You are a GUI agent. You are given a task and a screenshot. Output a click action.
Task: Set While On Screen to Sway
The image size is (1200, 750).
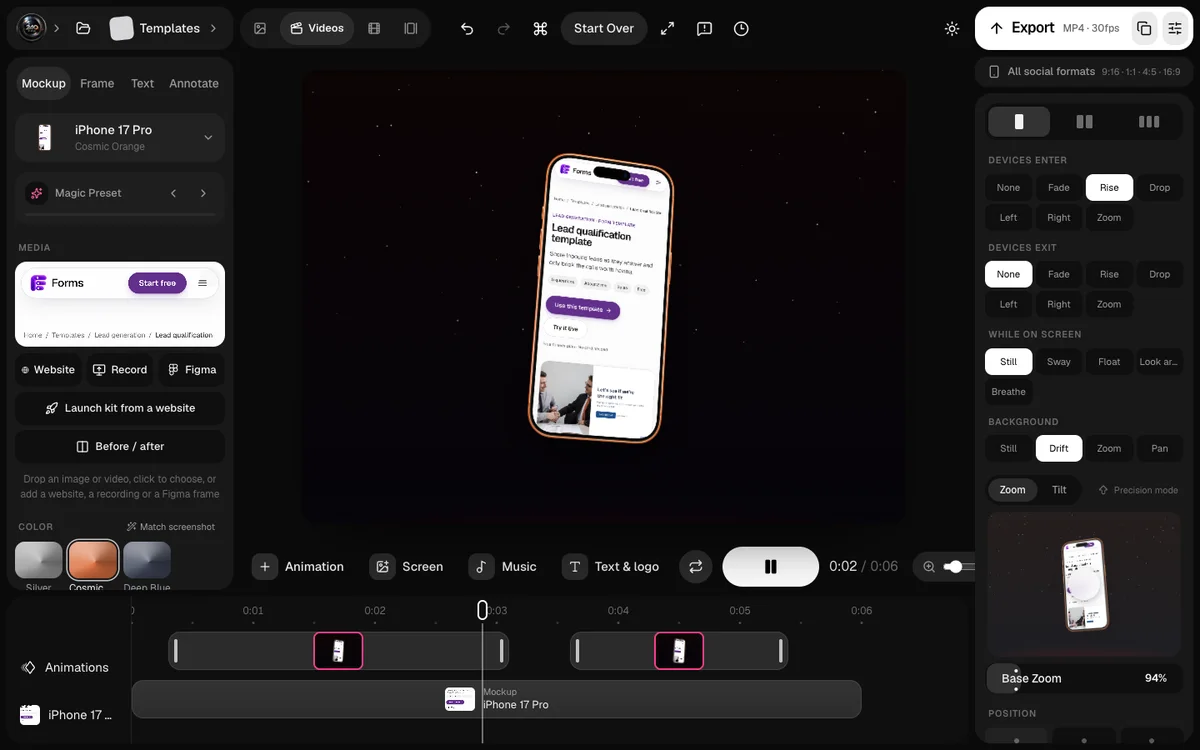[x=1059, y=361]
